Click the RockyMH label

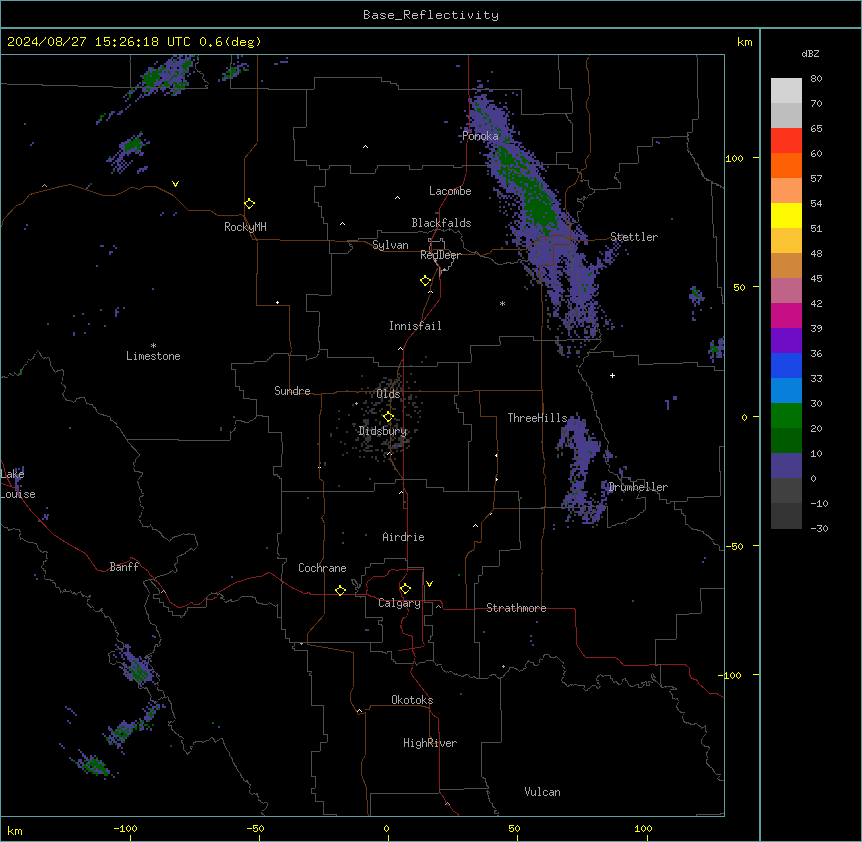[x=245, y=227]
